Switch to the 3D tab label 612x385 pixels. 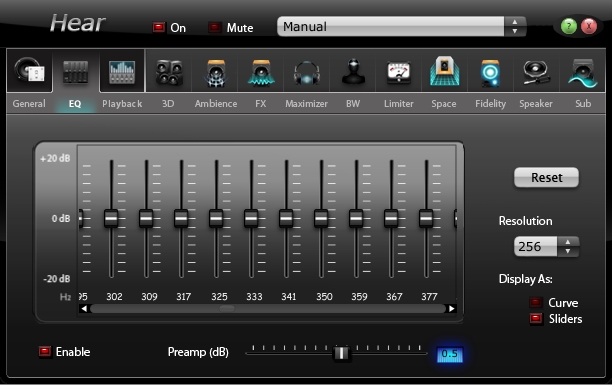(168, 103)
